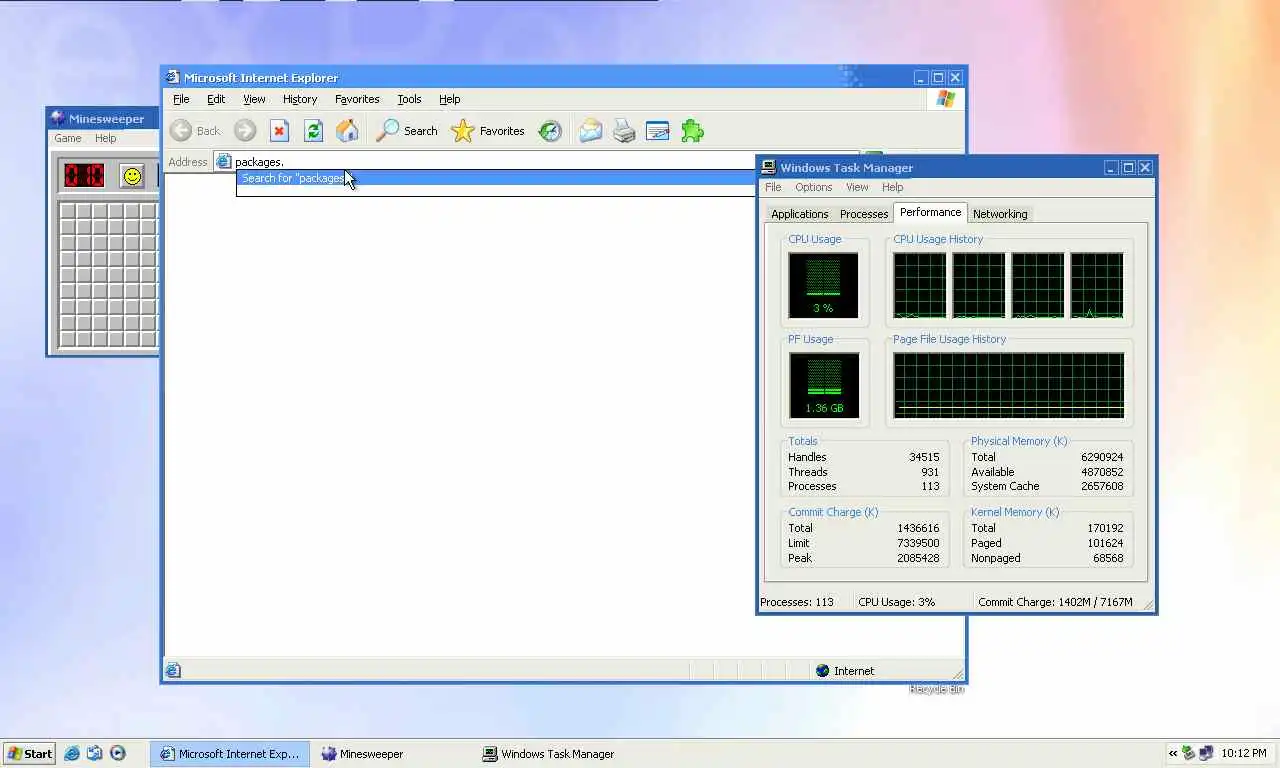
Task: Click the Start button
Action: click(29, 754)
